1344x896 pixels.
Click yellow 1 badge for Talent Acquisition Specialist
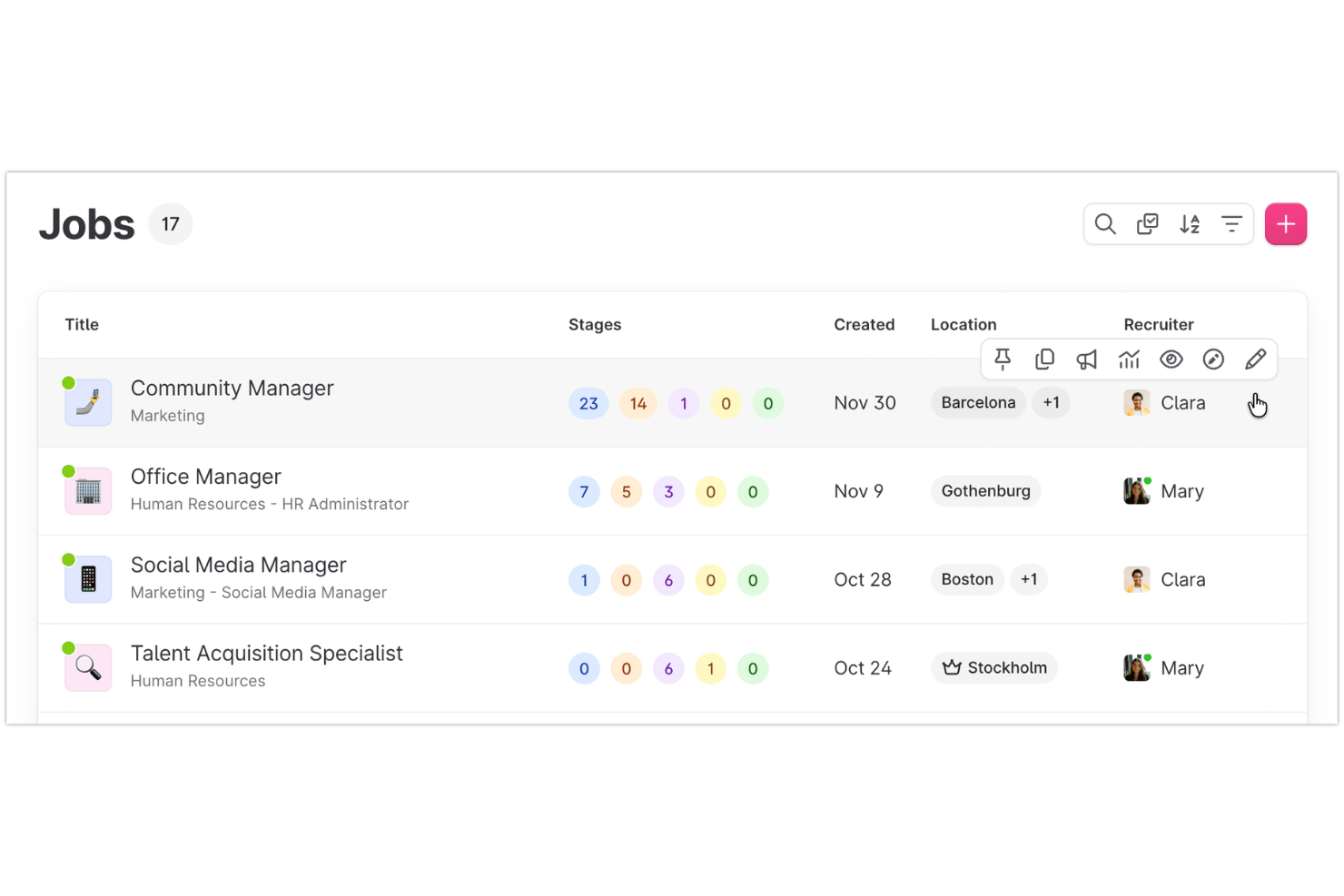[x=711, y=669]
